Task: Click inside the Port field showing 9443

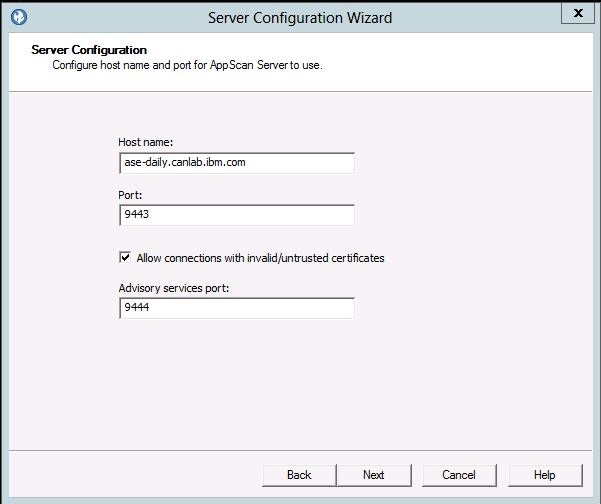Action: click(235, 215)
